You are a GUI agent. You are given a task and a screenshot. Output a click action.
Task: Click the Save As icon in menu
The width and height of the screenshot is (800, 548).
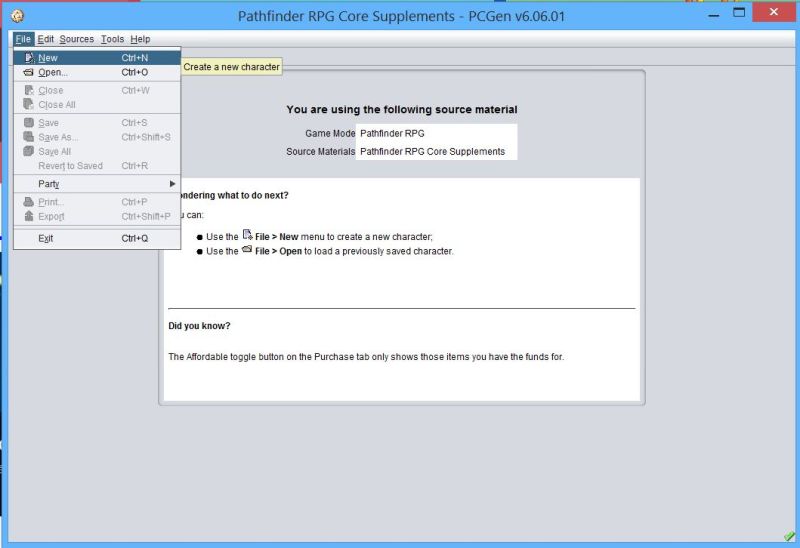pos(29,137)
